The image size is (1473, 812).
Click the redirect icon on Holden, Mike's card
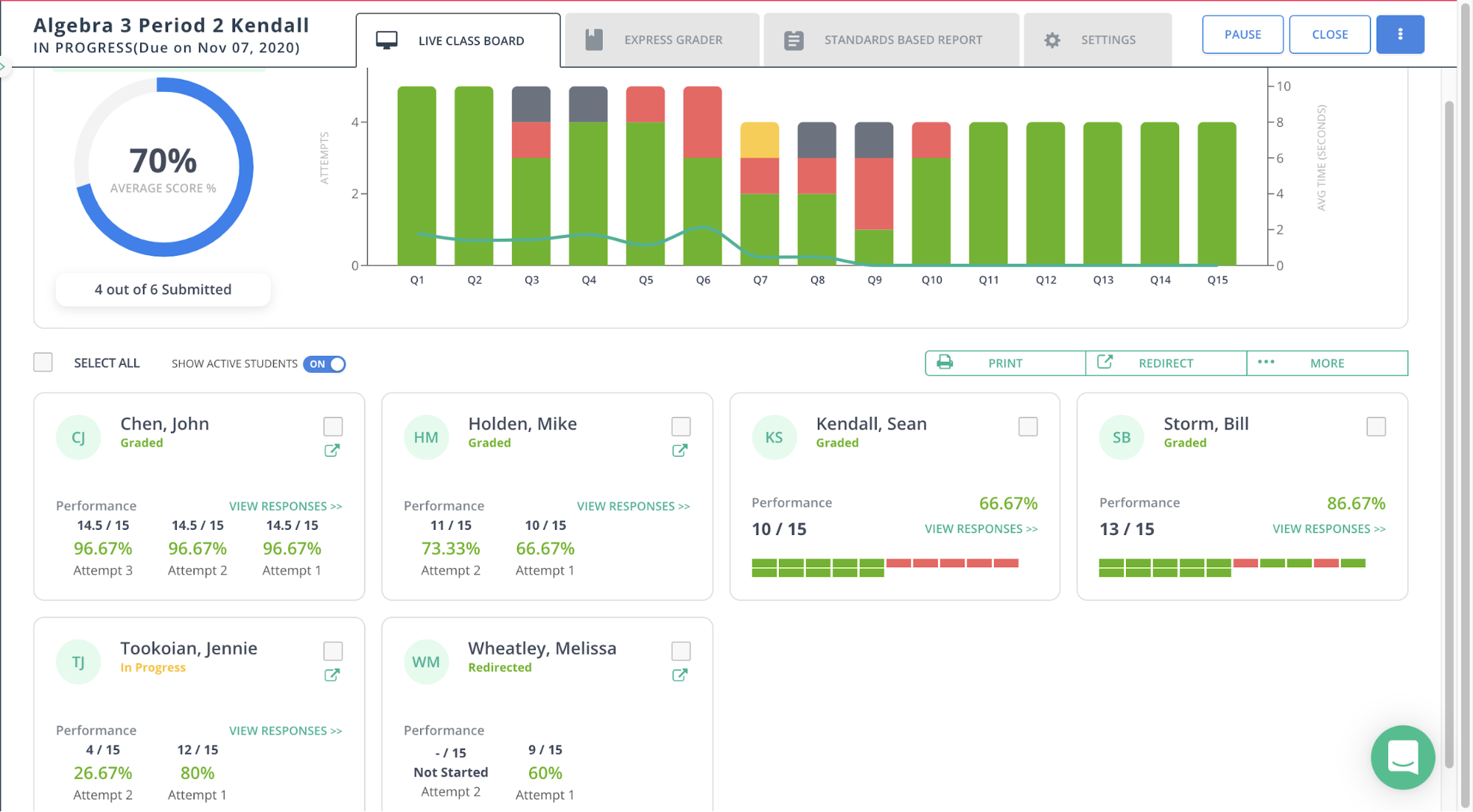click(680, 450)
